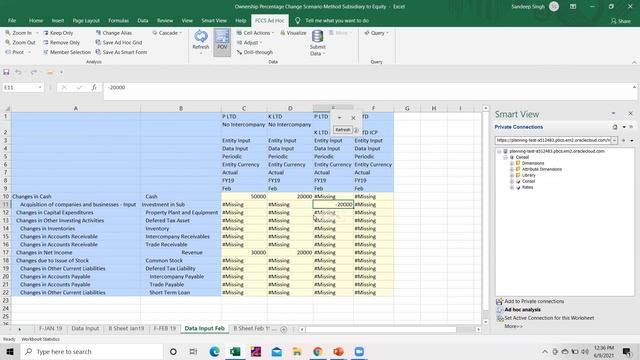
Task: Select the Rates tree item
Action: 527,187
